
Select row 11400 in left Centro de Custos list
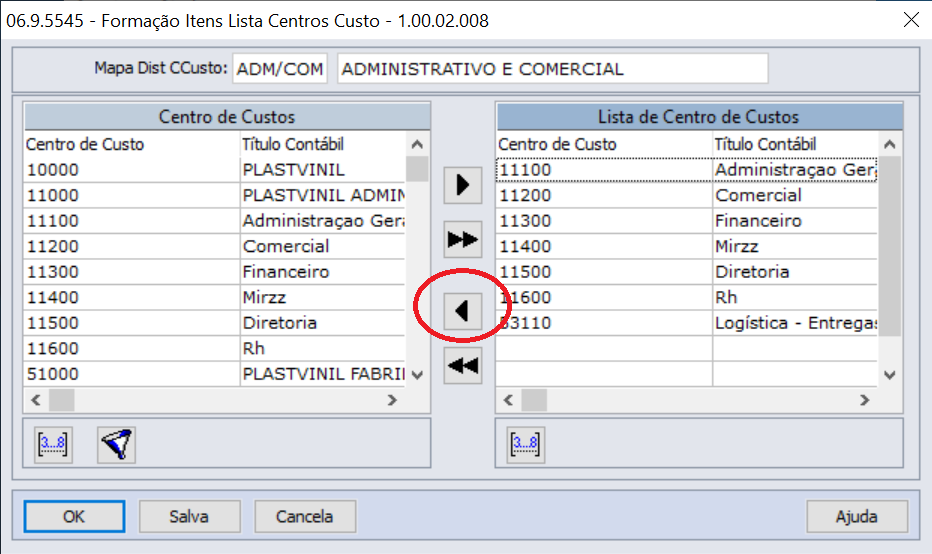click(x=215, y=298)
